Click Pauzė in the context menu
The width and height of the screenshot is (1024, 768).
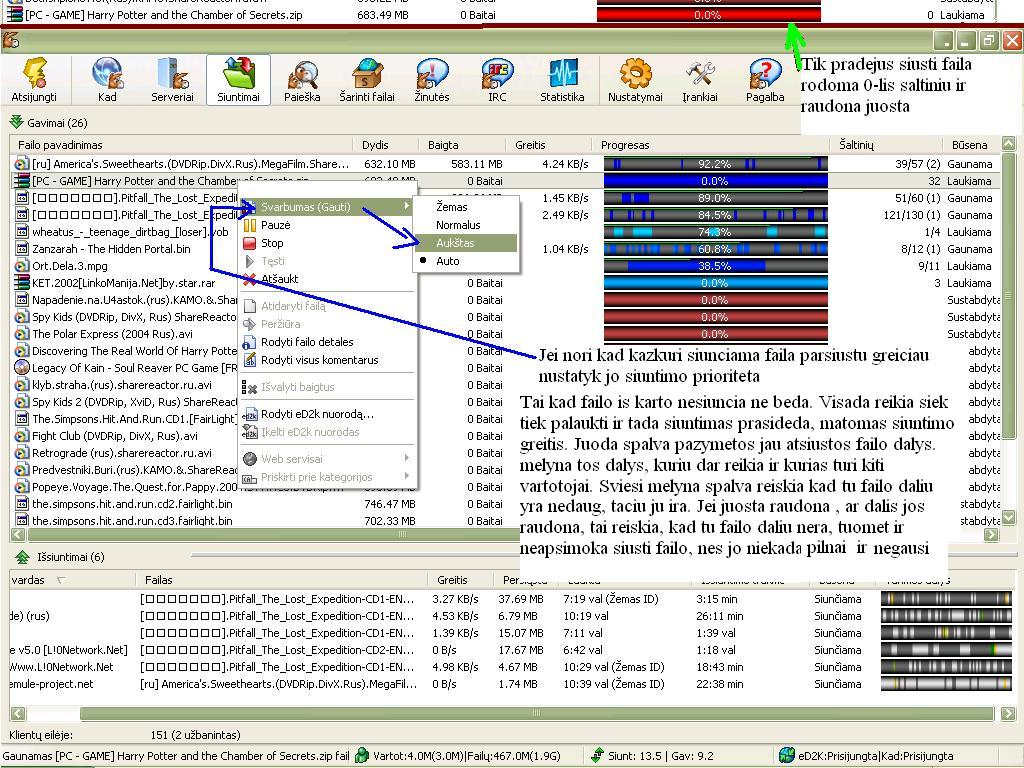[x=275, y=225]
